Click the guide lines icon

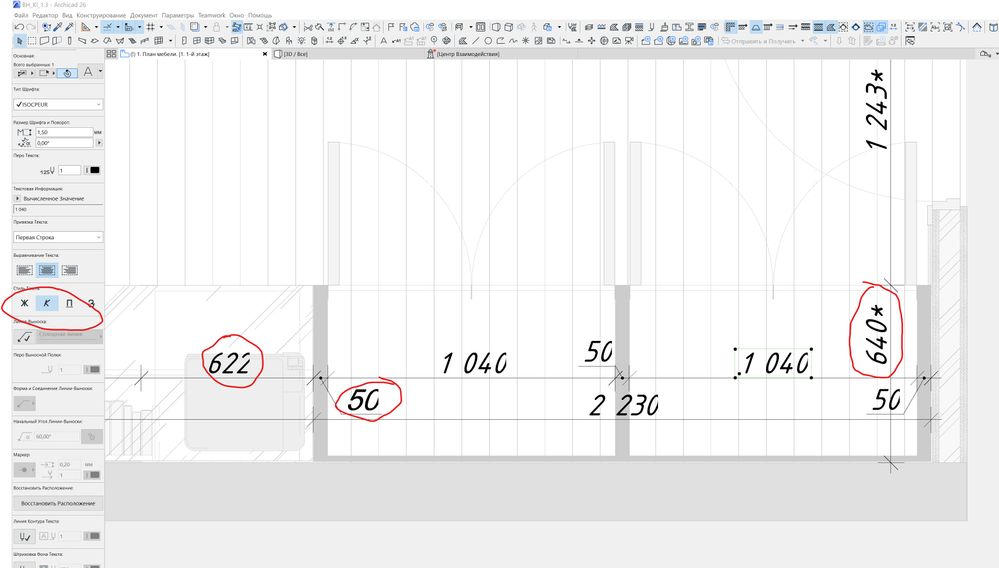pos(108,27)
